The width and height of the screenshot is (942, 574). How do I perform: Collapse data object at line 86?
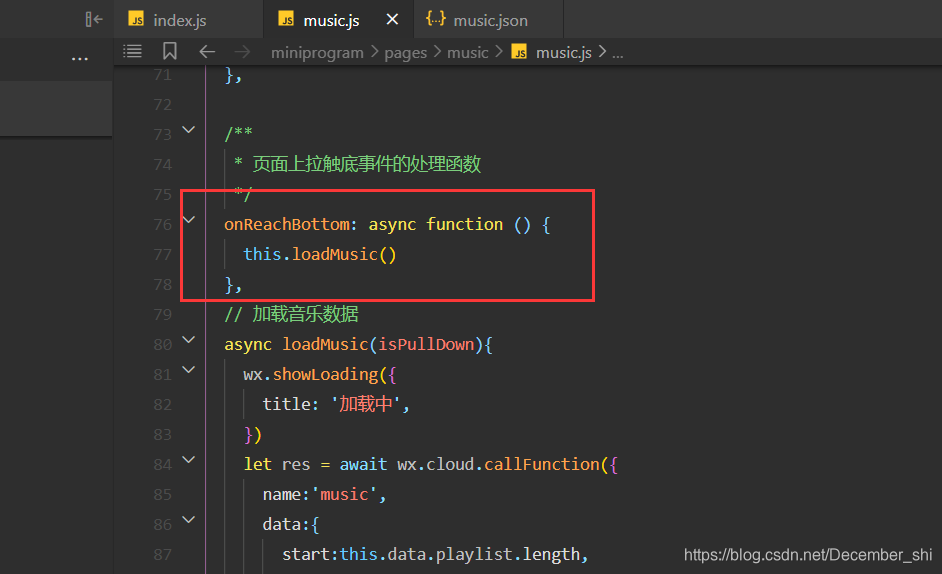coord(189,521)
